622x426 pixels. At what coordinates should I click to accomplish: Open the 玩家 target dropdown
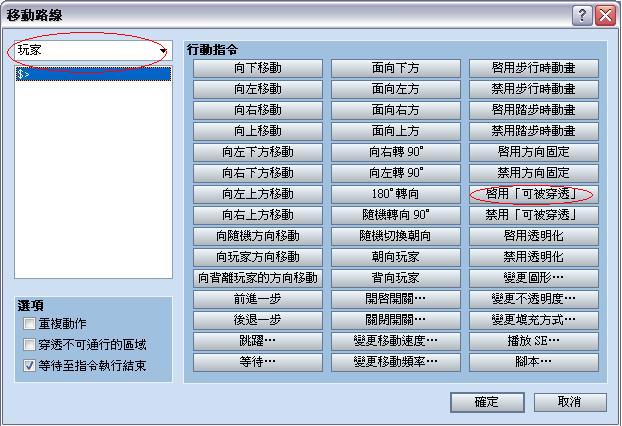coord(93,50)
